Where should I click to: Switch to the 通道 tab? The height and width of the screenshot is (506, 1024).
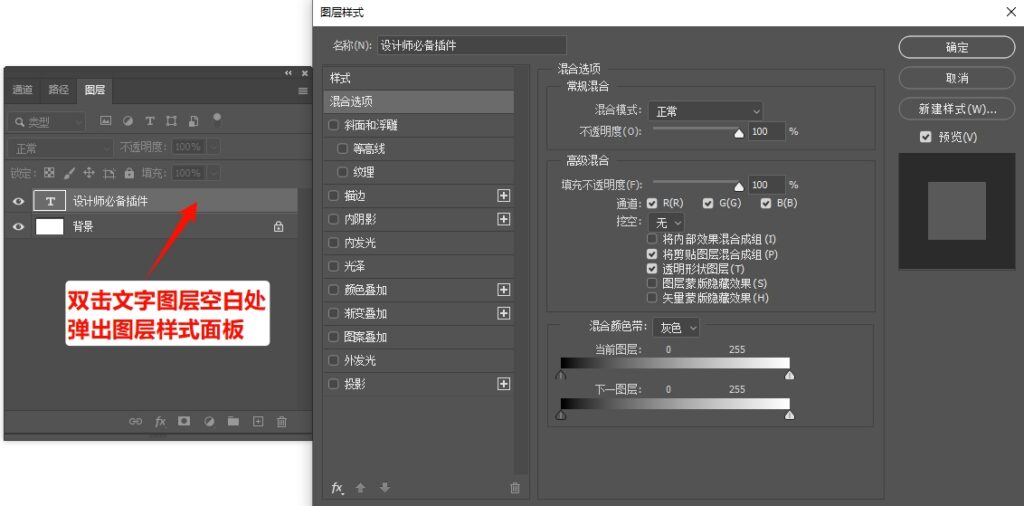pyautogui.click(x=23, y=90)
